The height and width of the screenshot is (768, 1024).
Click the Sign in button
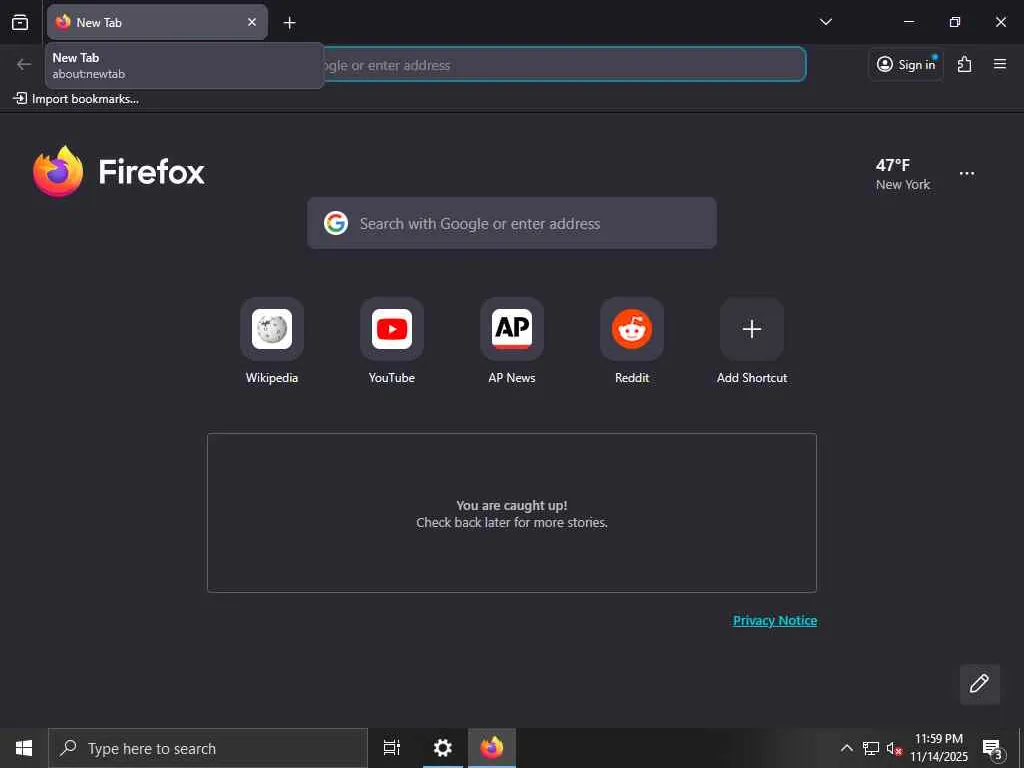906,64
